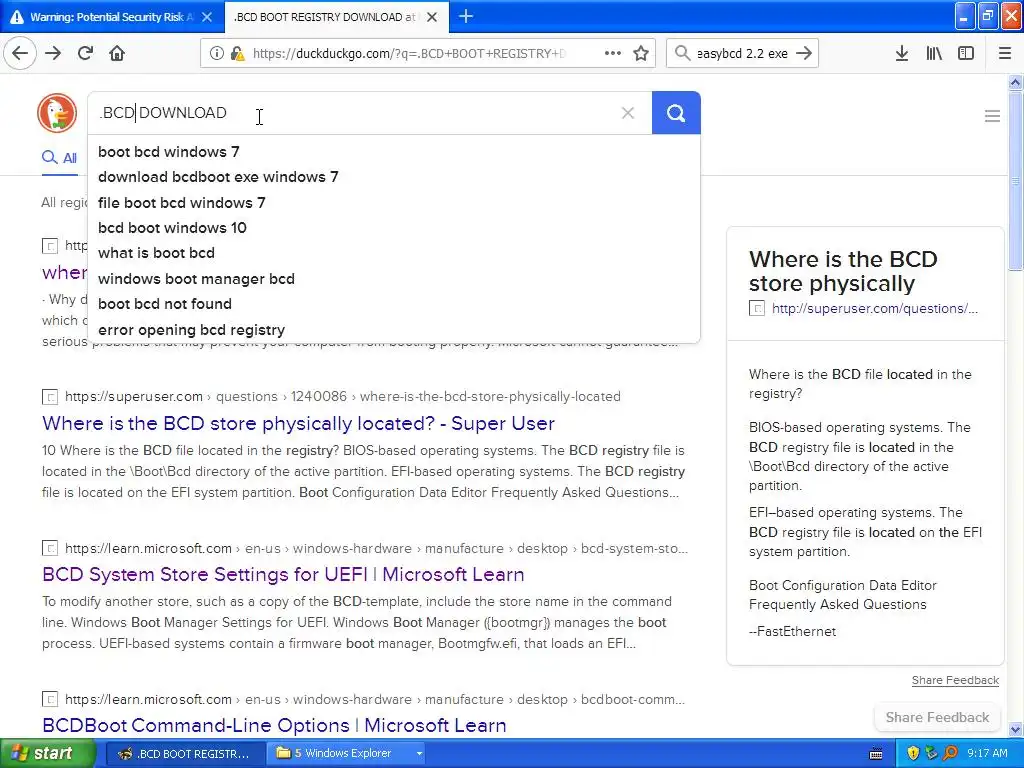Run DuckDuckGo search with blue magnifier button

pos(676,113)
